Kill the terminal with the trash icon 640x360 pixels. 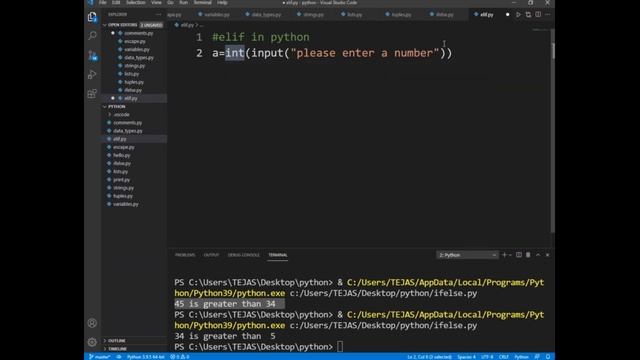[528, 255]
